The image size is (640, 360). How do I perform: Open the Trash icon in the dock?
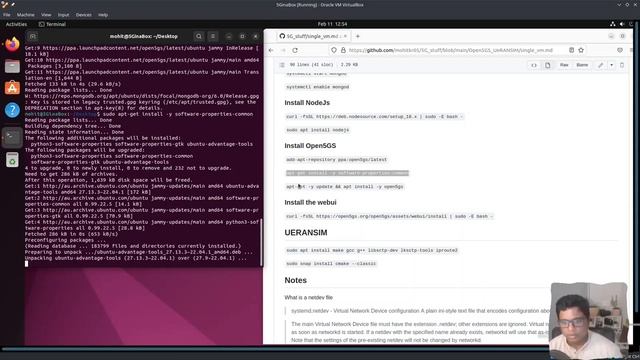tap(12, 160)
